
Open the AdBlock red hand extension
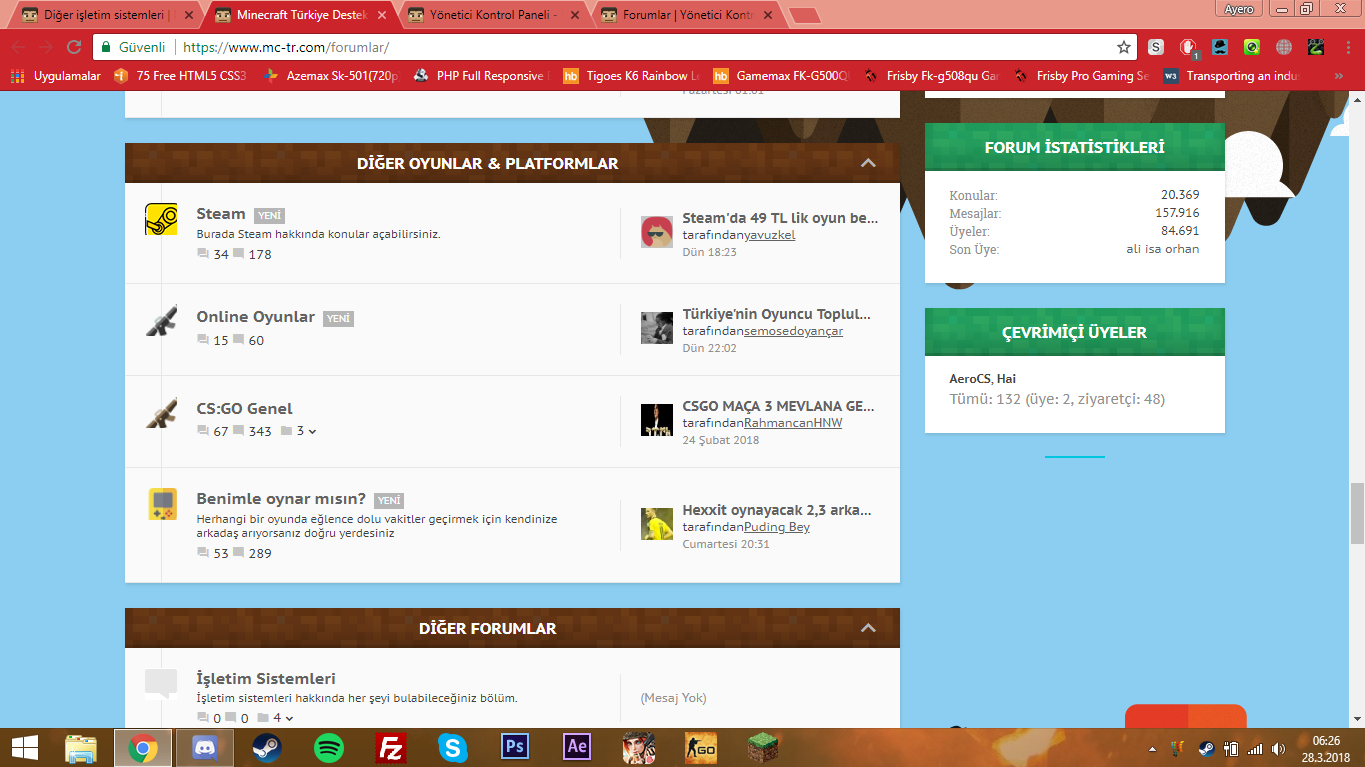[x=1188, y=47]
